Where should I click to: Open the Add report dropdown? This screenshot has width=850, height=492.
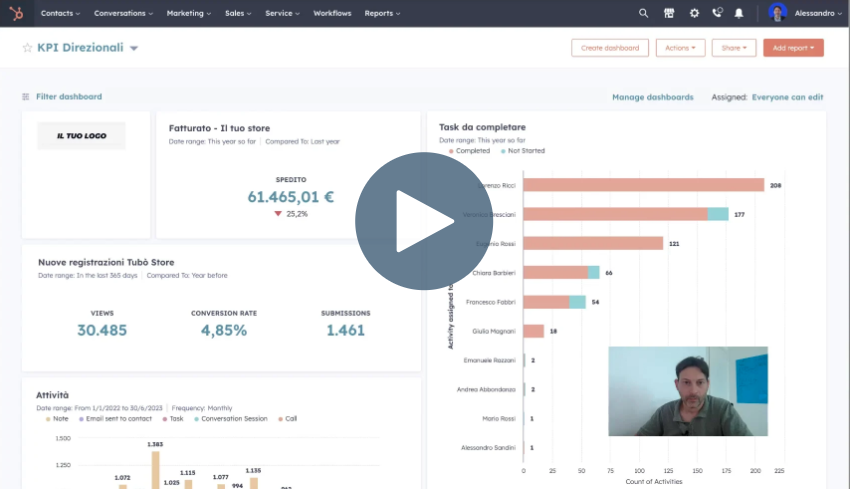793,48
